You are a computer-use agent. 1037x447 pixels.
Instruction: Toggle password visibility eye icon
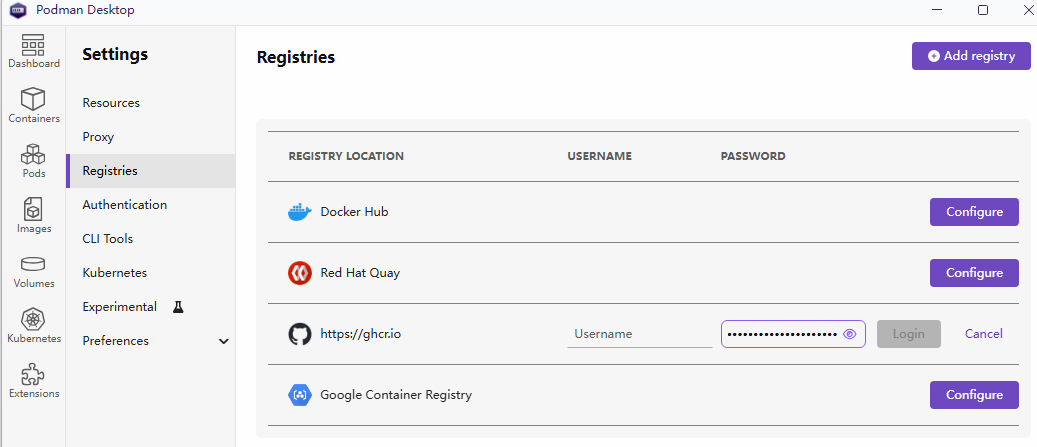click(850, 334)
